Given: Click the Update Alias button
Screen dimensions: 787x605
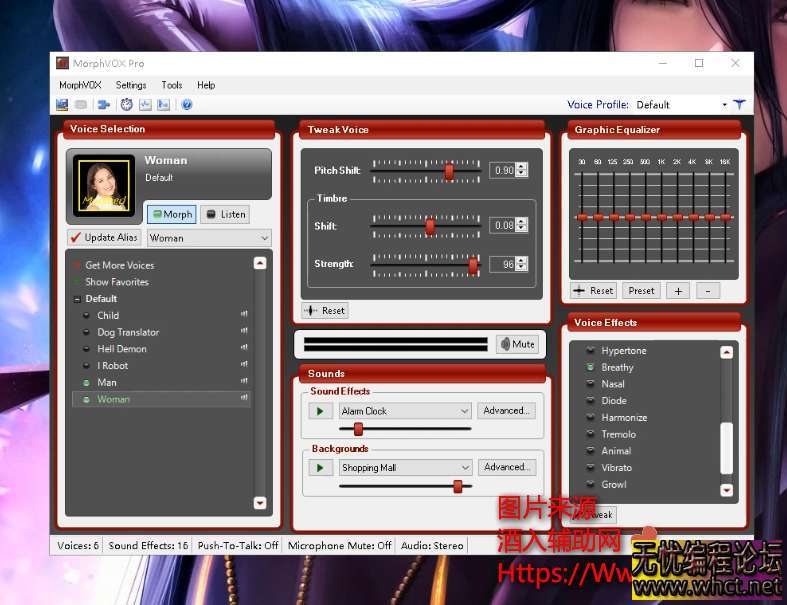Looking at the screenshot, I should [104, 238].
